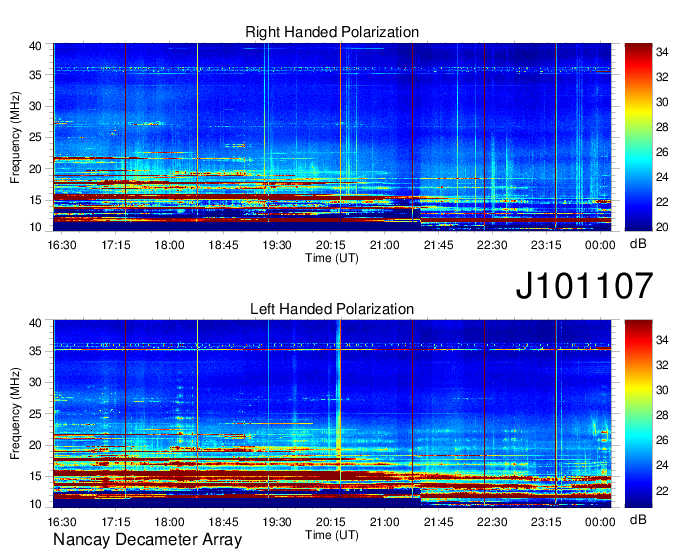
Task: Click the 19:30 time tick of Left Handed plot
Action: tap(277, 522)
